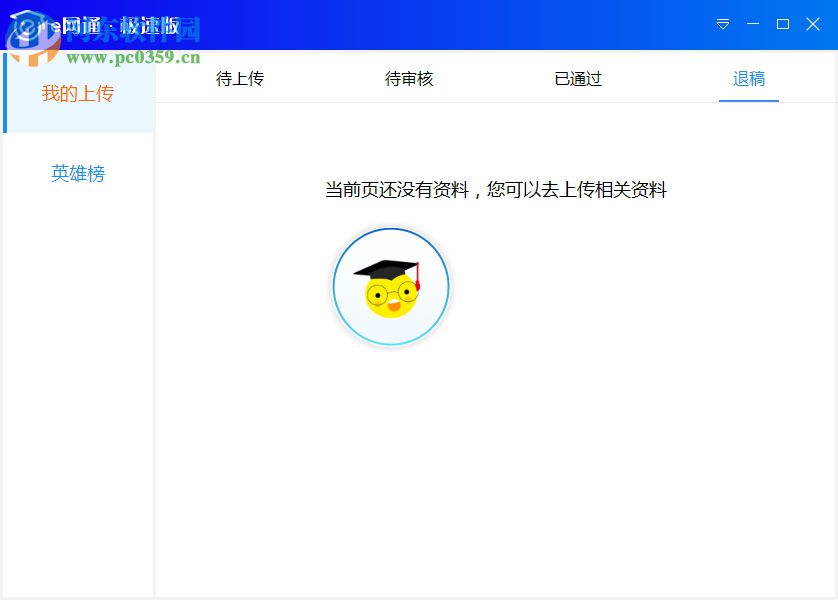Click the maximize icon on the title bar

click(x=783, y=24)
